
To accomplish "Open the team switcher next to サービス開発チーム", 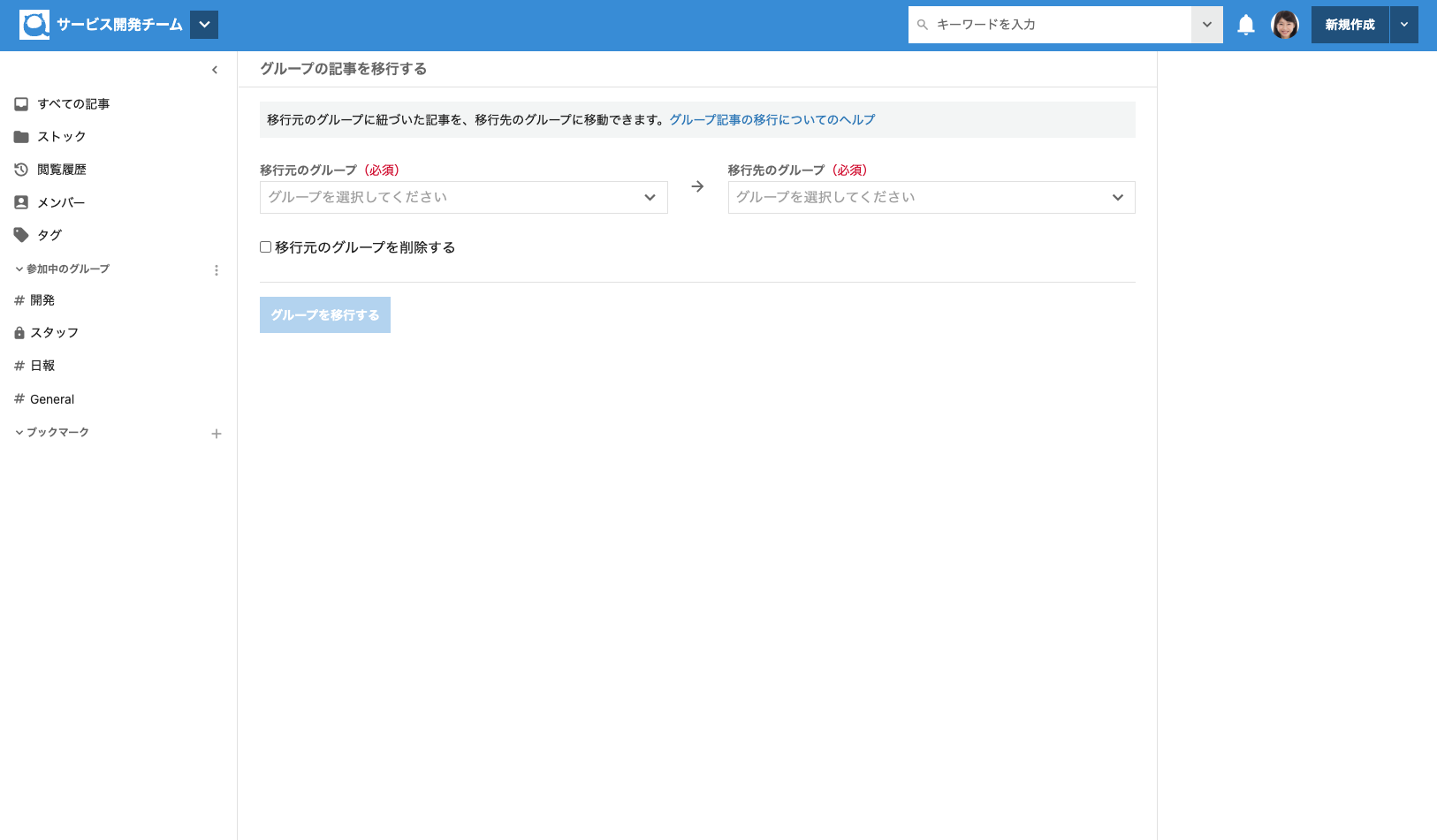I will tap(204, 24).
